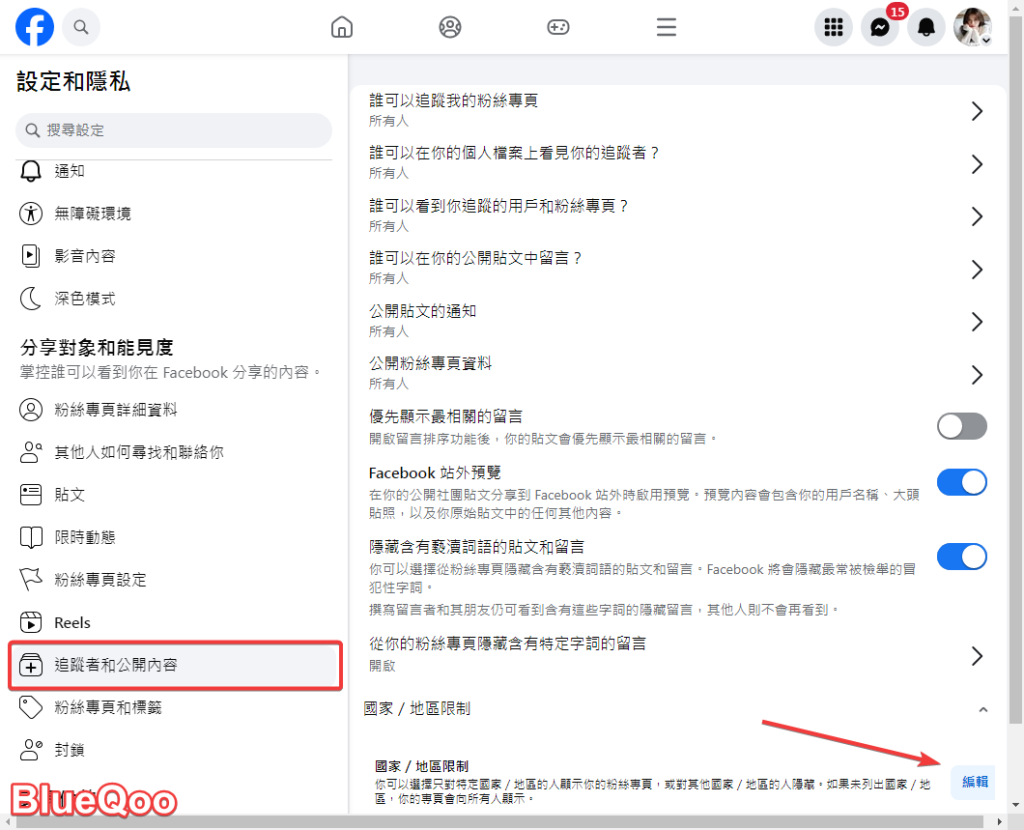Click the 搜尋設定 search field
The image size is (1024, 830).
(174, 130)
